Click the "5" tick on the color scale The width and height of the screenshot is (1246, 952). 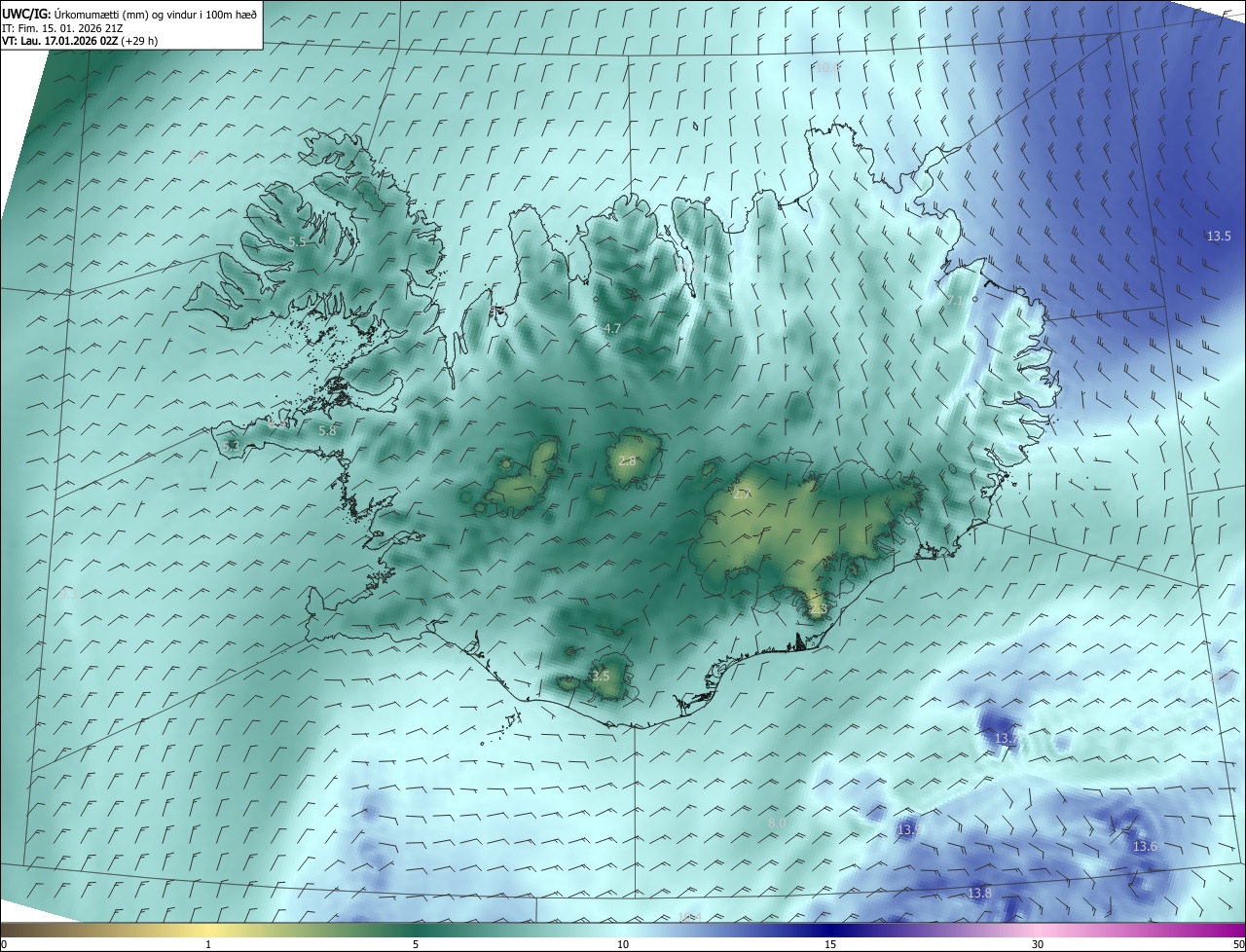pos(416,945)
